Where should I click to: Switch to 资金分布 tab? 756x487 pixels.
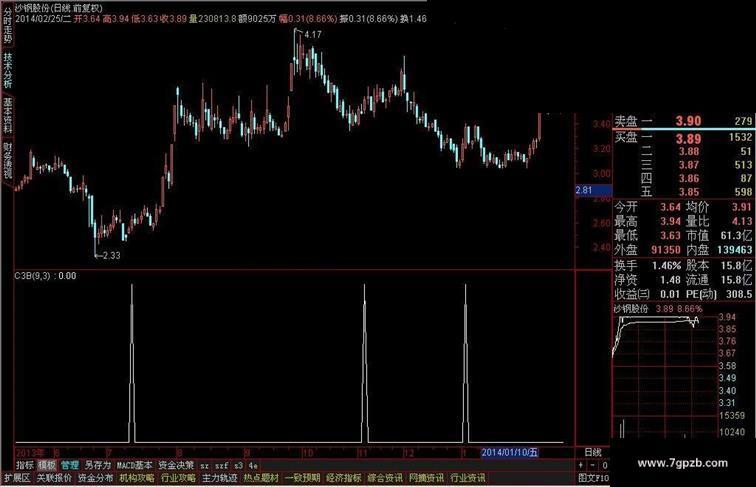(95, 478)
